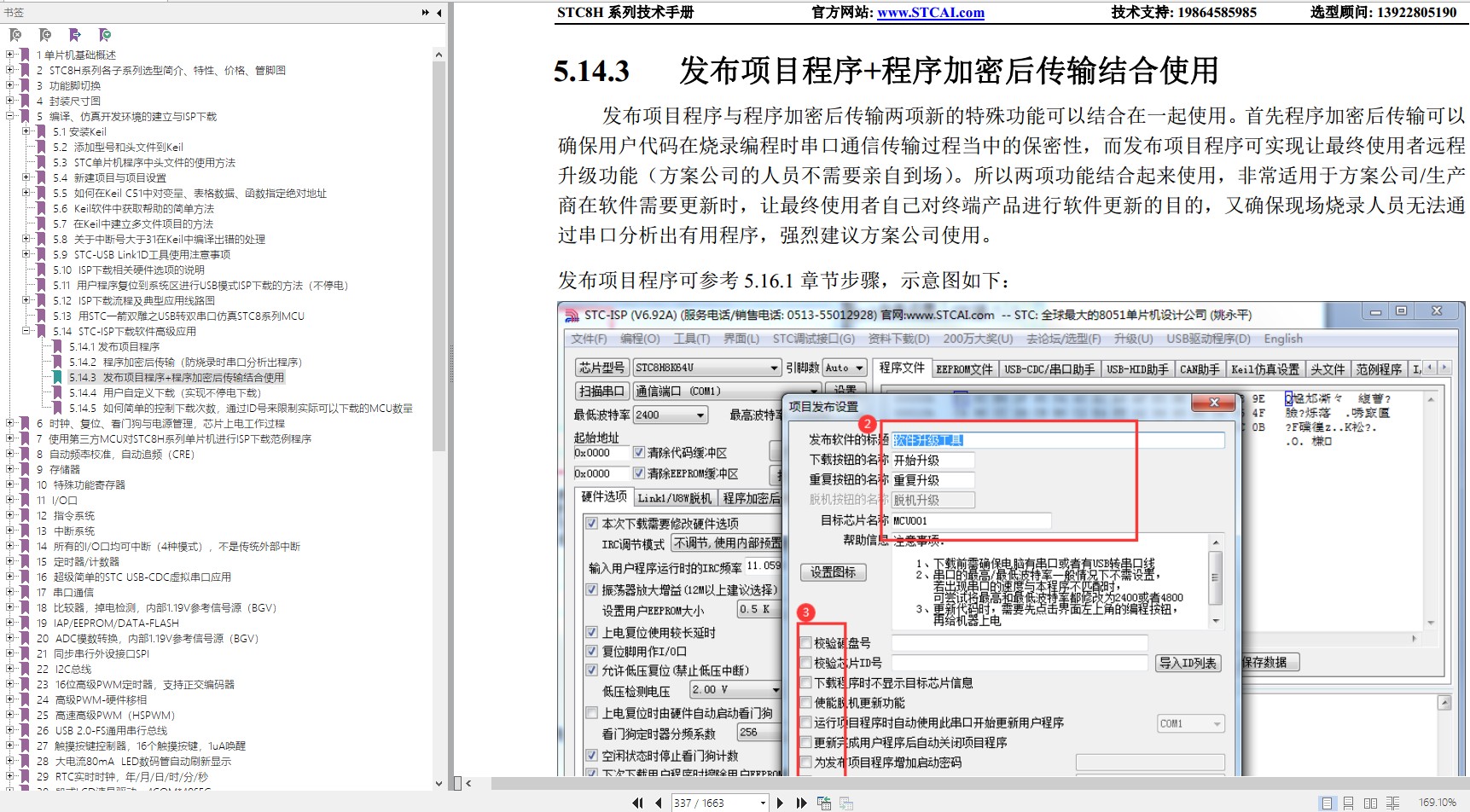Switch to single page layout
Viewport: 1470px width, 812px height.
click(1327, 803)
